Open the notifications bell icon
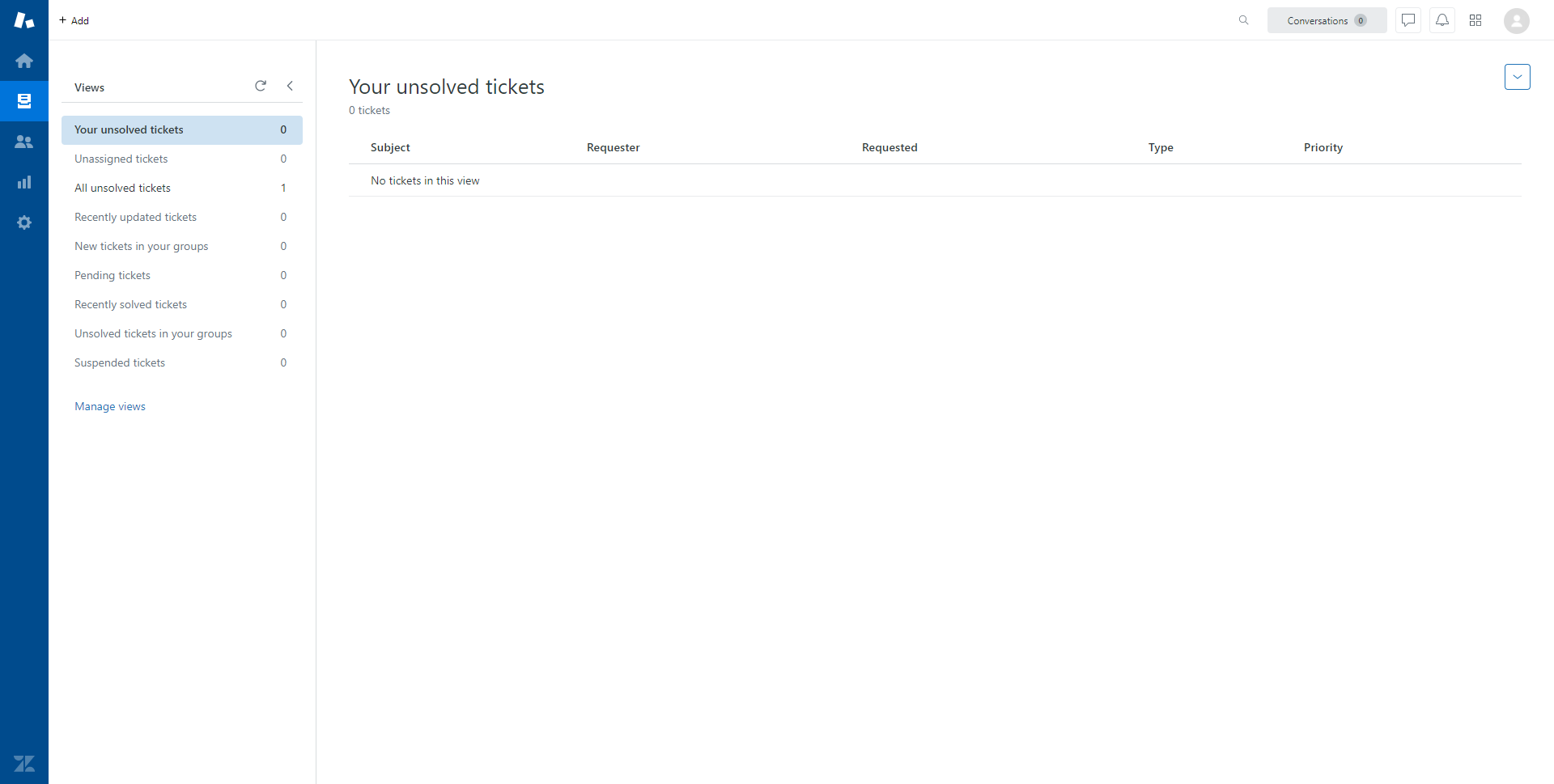The height and width of the screenshot is (784, 1554). click(x=1442, y=20)
